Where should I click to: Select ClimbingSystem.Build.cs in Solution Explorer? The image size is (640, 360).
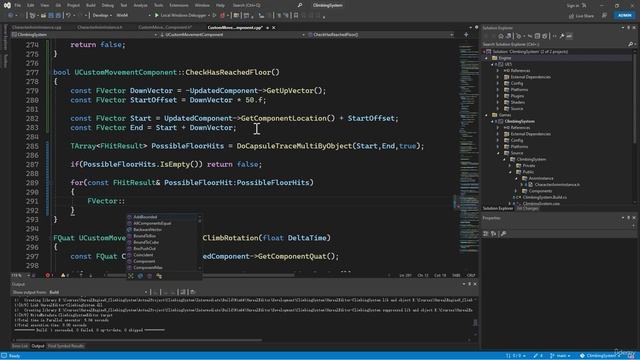(x=544, y=198)
